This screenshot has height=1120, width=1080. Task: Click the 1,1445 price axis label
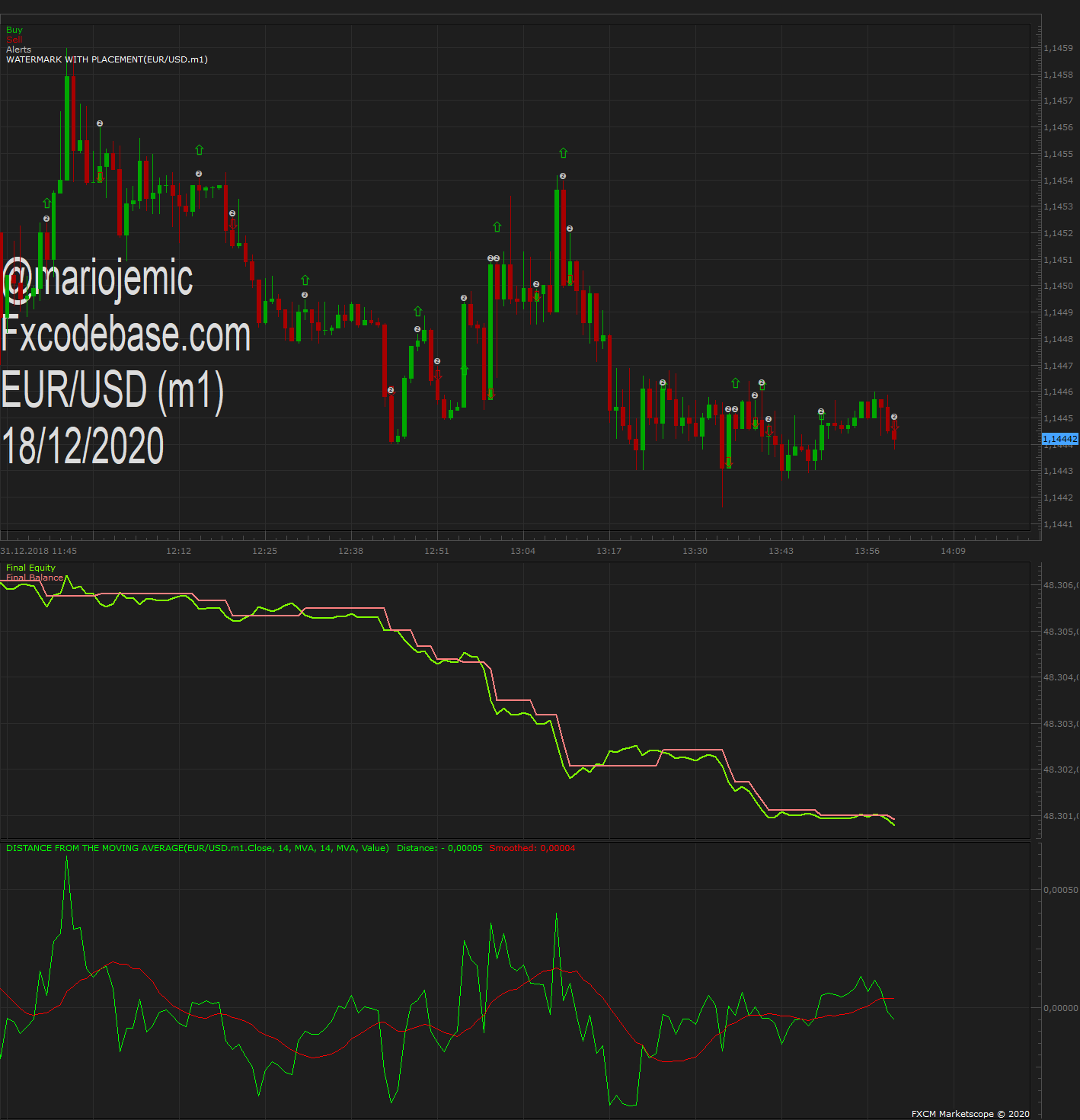[1059, 418]
